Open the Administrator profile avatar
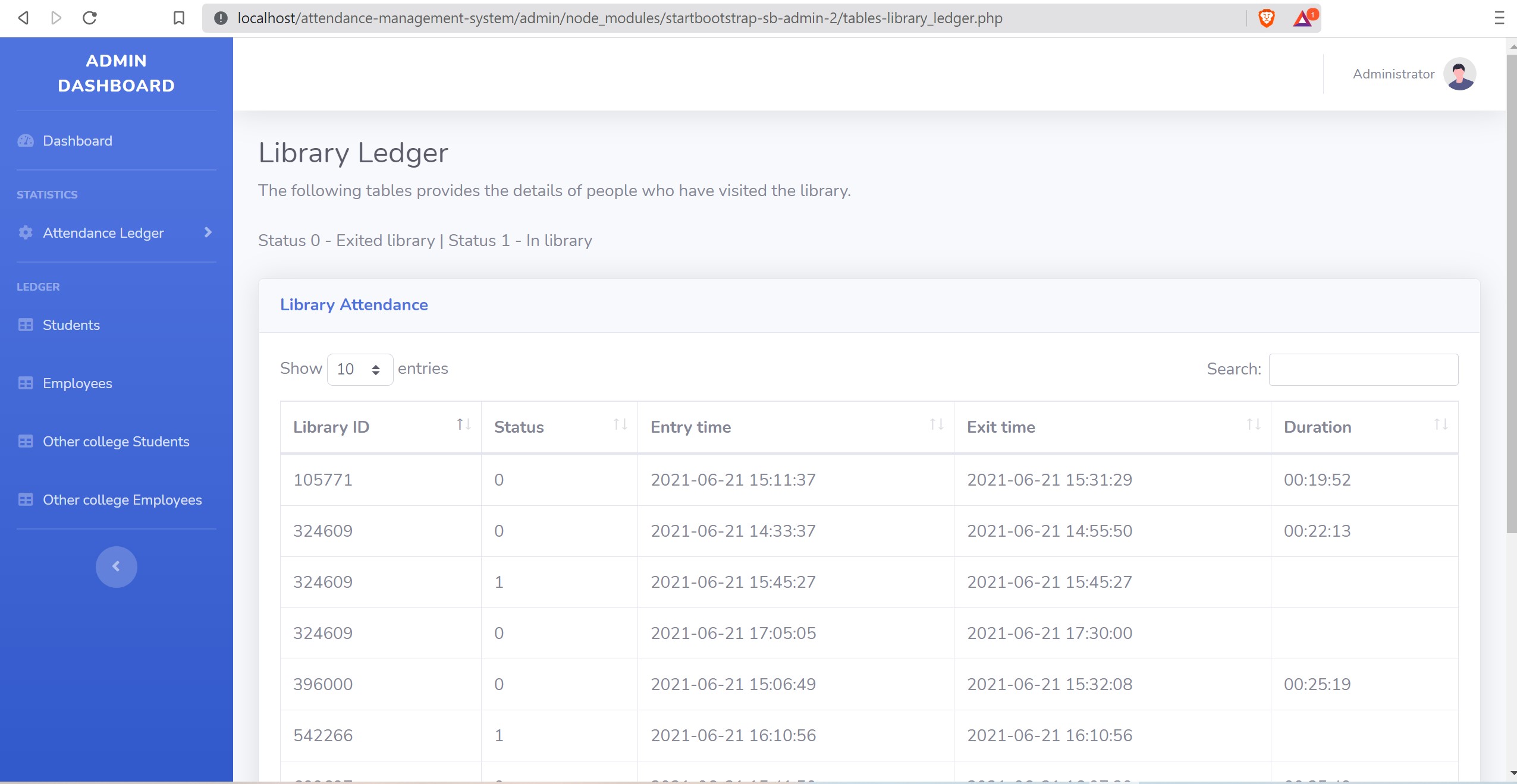Image resolution: width=1517 pixels, height=784 pixels. pyautogui.click(x=1459, y=73)
